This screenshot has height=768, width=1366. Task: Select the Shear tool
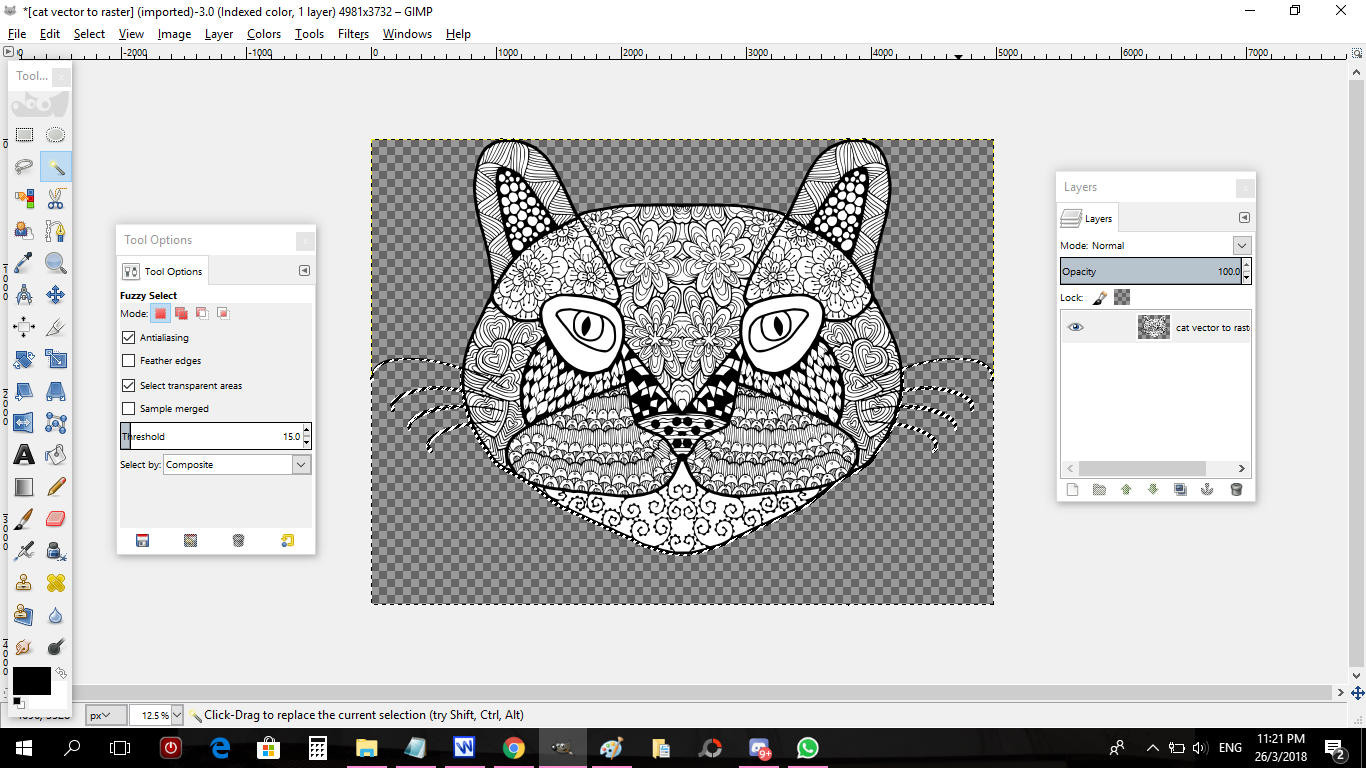[x=24, y=391]
